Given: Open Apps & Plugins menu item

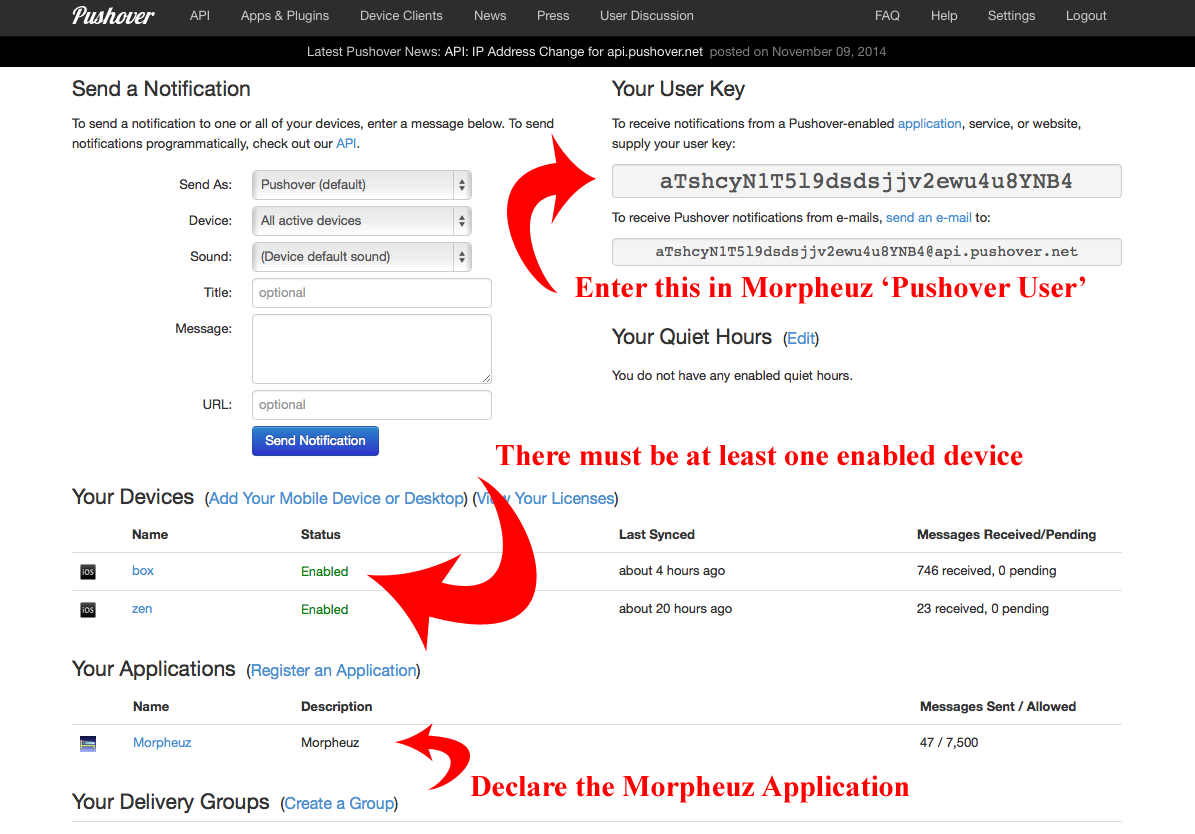Looking at the screenshot, I should coord(285,15).
